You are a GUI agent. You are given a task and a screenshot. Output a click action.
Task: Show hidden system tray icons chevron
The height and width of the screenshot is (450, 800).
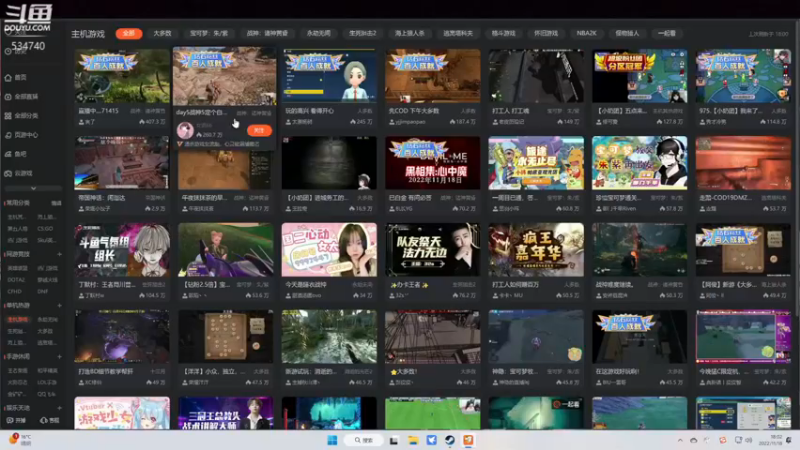pos(680,440)
